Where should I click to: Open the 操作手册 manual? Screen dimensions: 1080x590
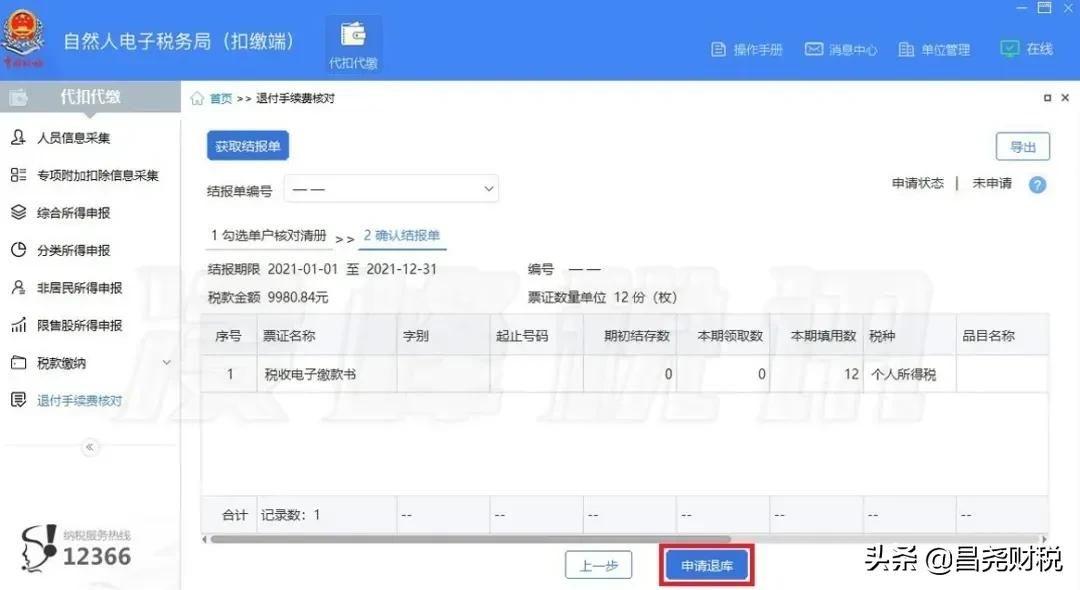click(746, 49)
